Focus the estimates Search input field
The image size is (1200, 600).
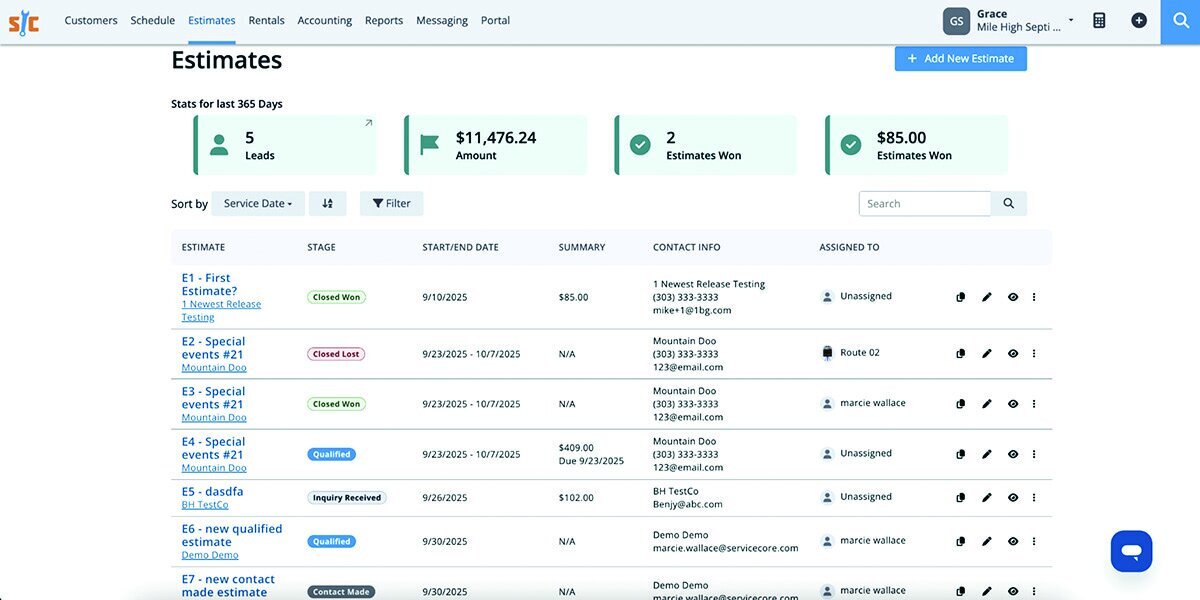[x=925, y=203]
